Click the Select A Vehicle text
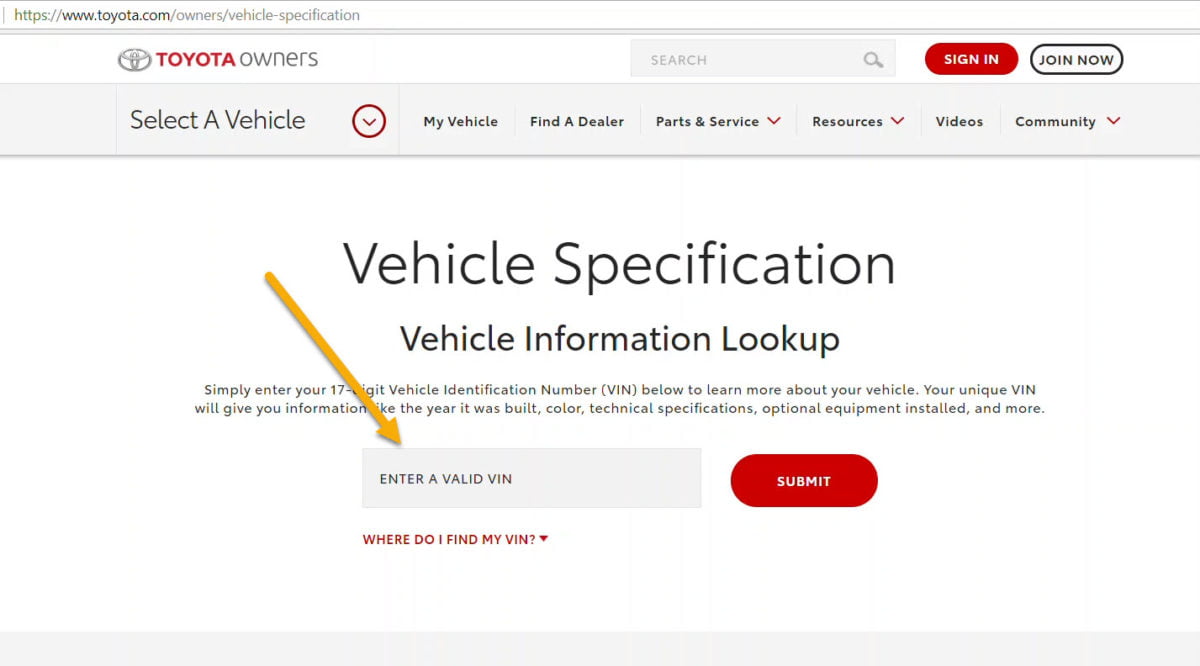This screenshot has height=666, width=1200. [x=218, y=120]
